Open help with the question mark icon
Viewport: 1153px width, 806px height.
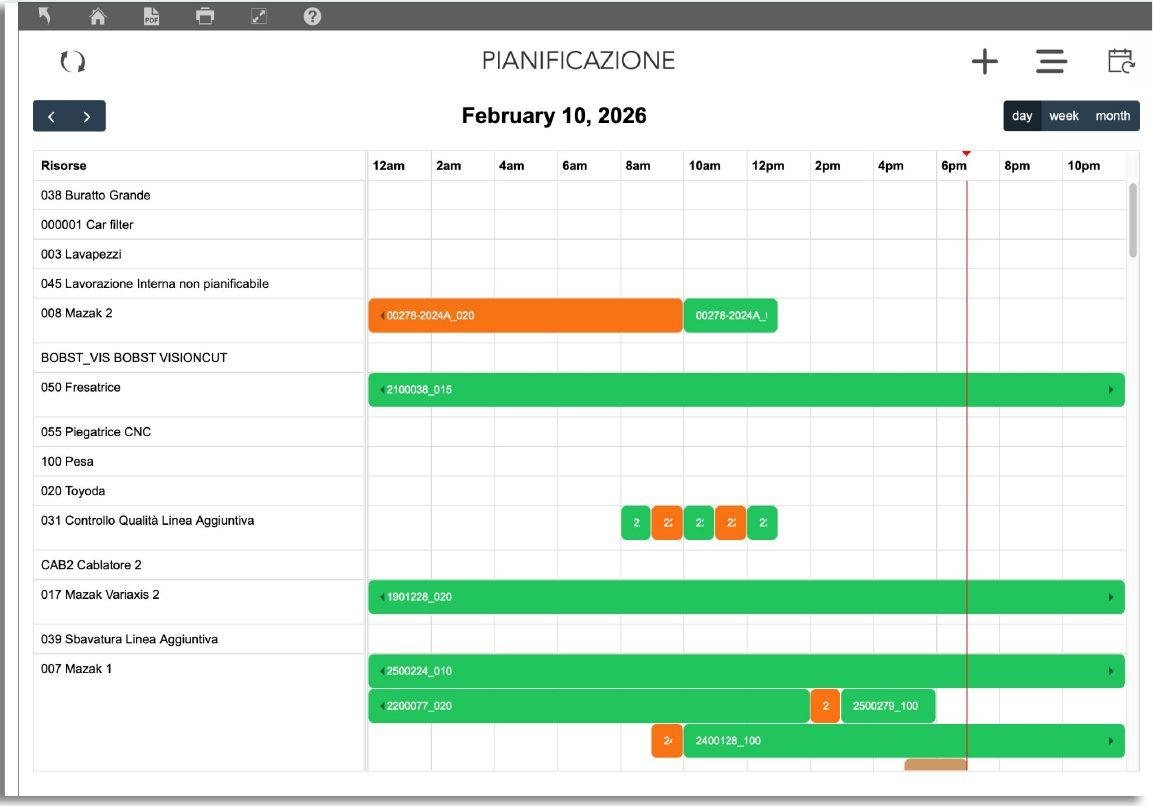(313, 16)
